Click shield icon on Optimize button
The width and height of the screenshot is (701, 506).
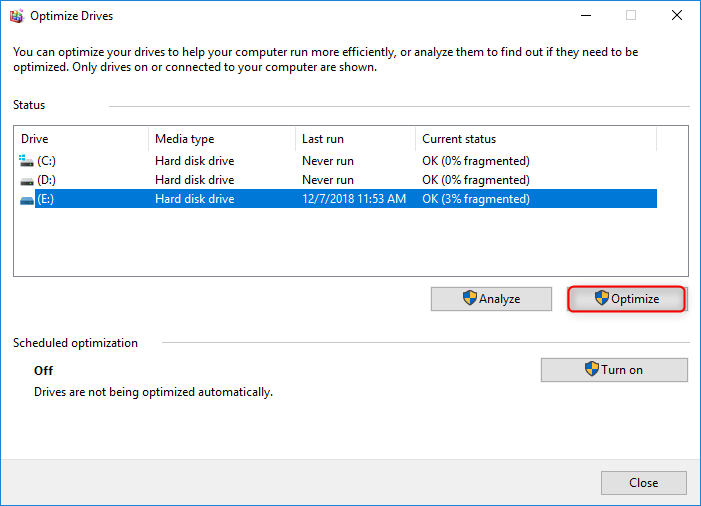pyautogui.click(x=601, y=298)
